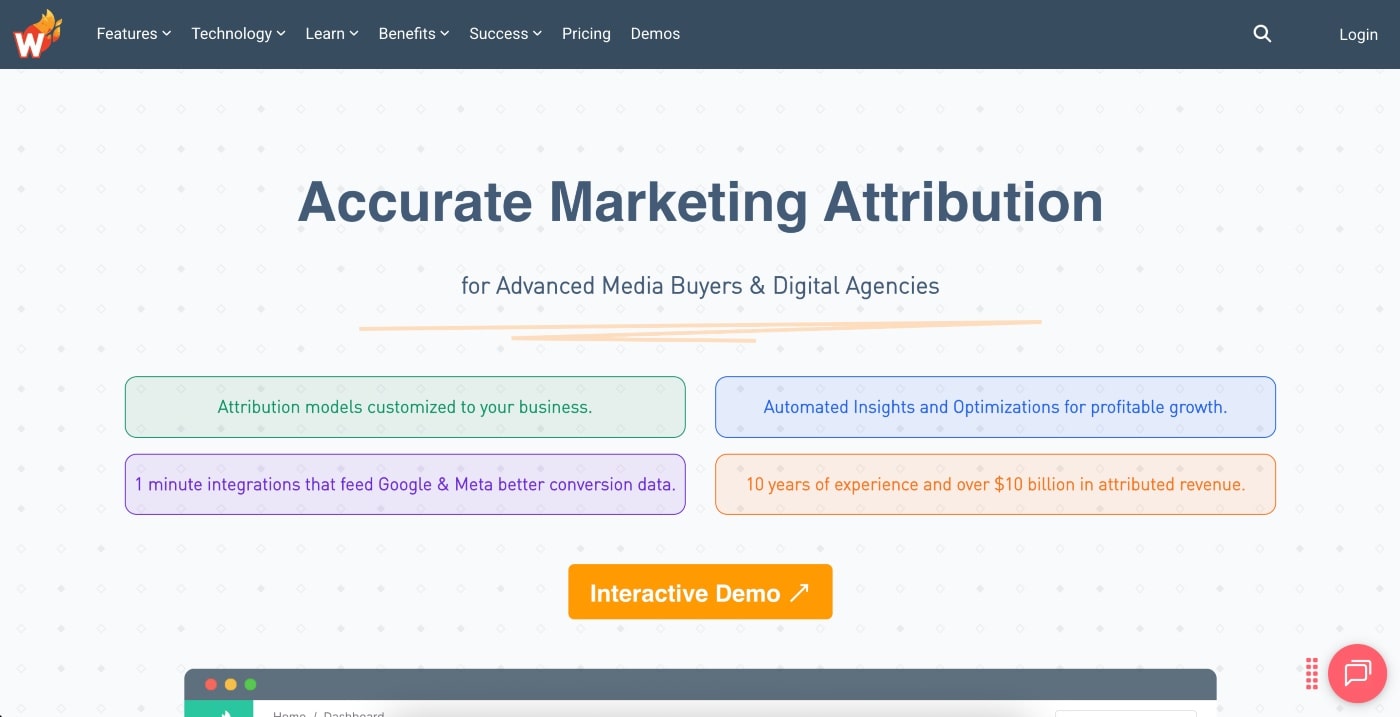Expand the Technology dropdown menu
Viewport: 1400px width, 717px height.
[x=238, y=34]
